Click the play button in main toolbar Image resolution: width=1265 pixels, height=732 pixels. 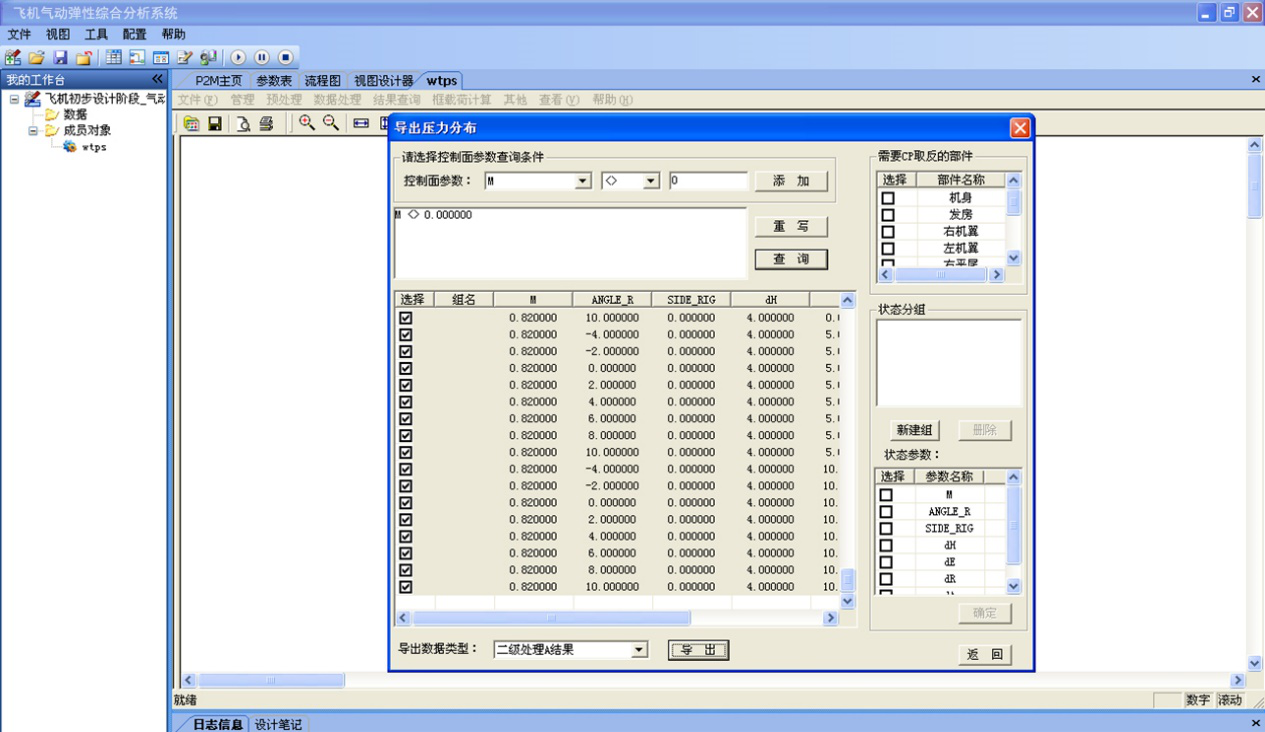[238, 58]
